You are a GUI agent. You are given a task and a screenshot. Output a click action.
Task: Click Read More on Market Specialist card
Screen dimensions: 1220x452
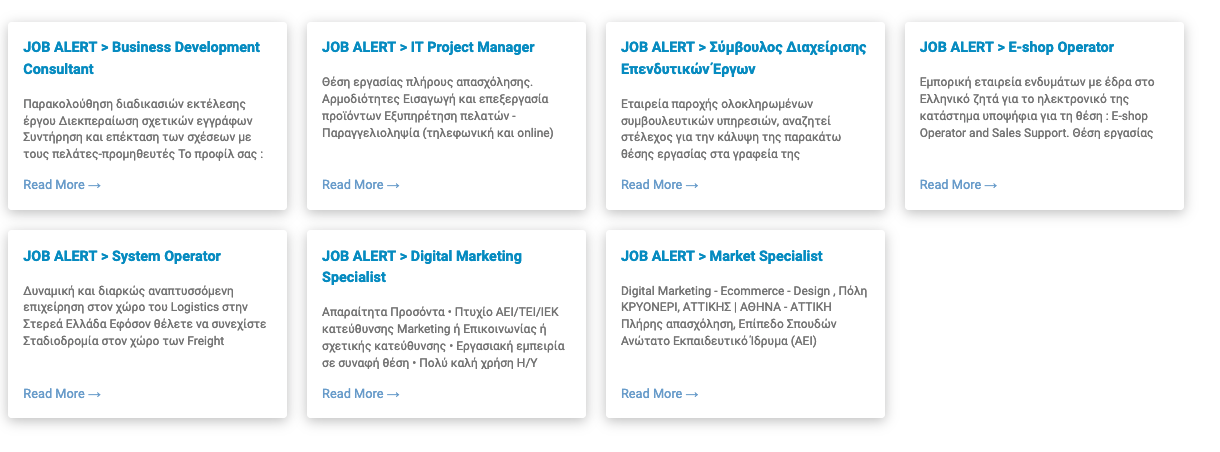[660, 394]
